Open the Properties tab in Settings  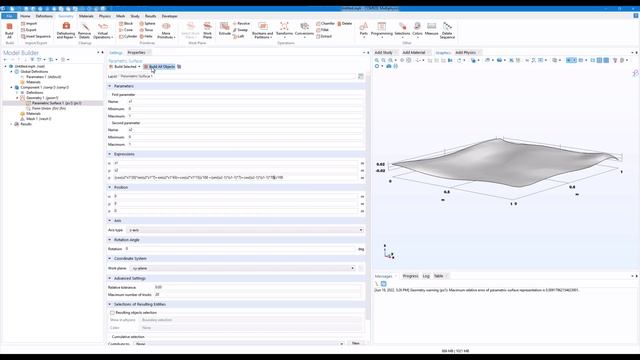tap(136, 53)
